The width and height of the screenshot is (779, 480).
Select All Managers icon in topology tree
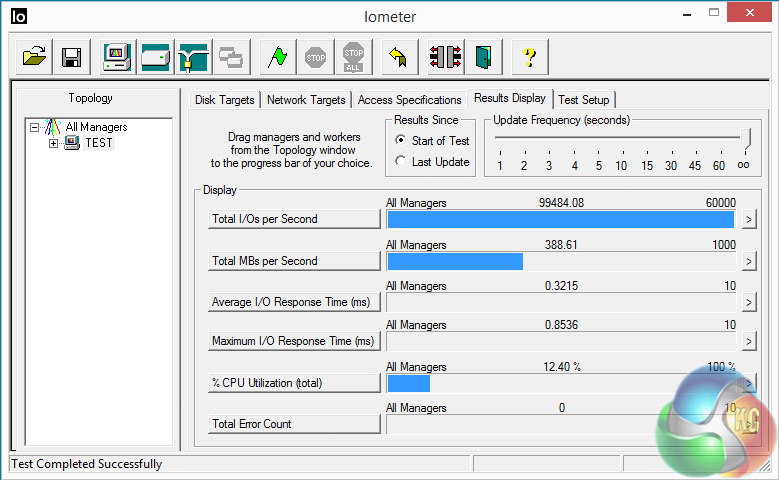click(53, 127)
